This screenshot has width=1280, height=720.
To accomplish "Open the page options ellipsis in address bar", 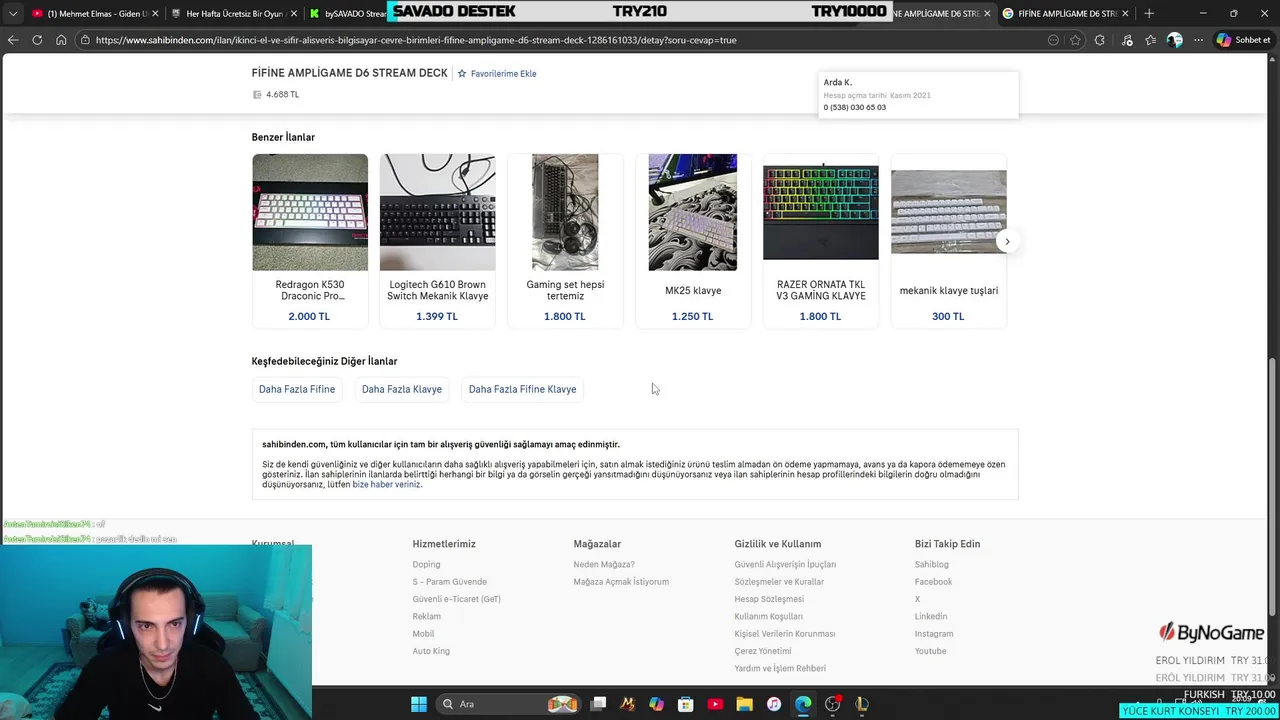I will pyautogui.click(x=1053, y=40).
